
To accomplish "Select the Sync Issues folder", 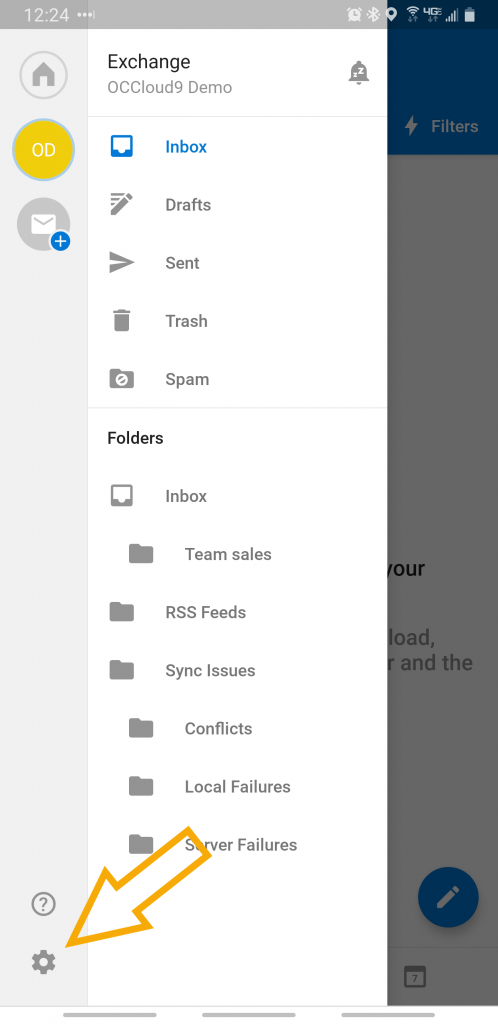I will tap(238, 671).
